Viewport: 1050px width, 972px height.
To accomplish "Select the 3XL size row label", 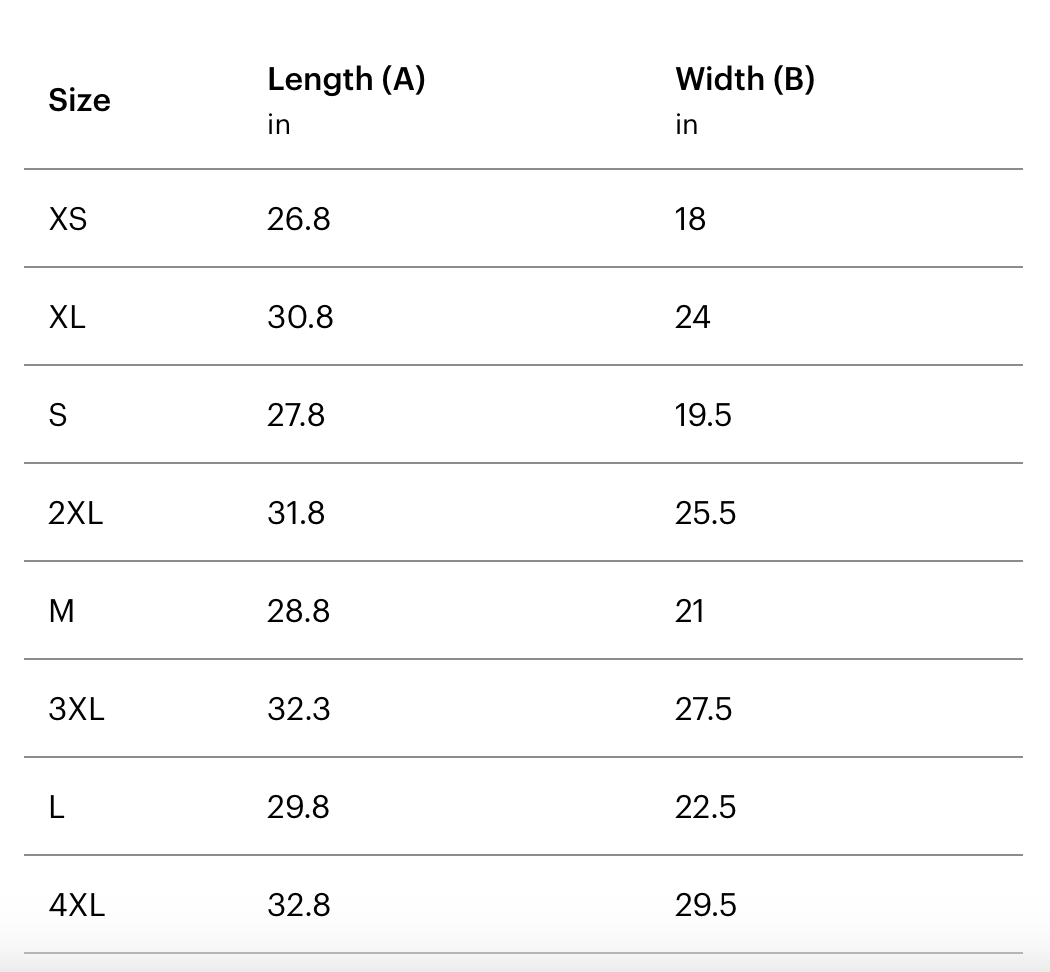I will pos(76,709).
